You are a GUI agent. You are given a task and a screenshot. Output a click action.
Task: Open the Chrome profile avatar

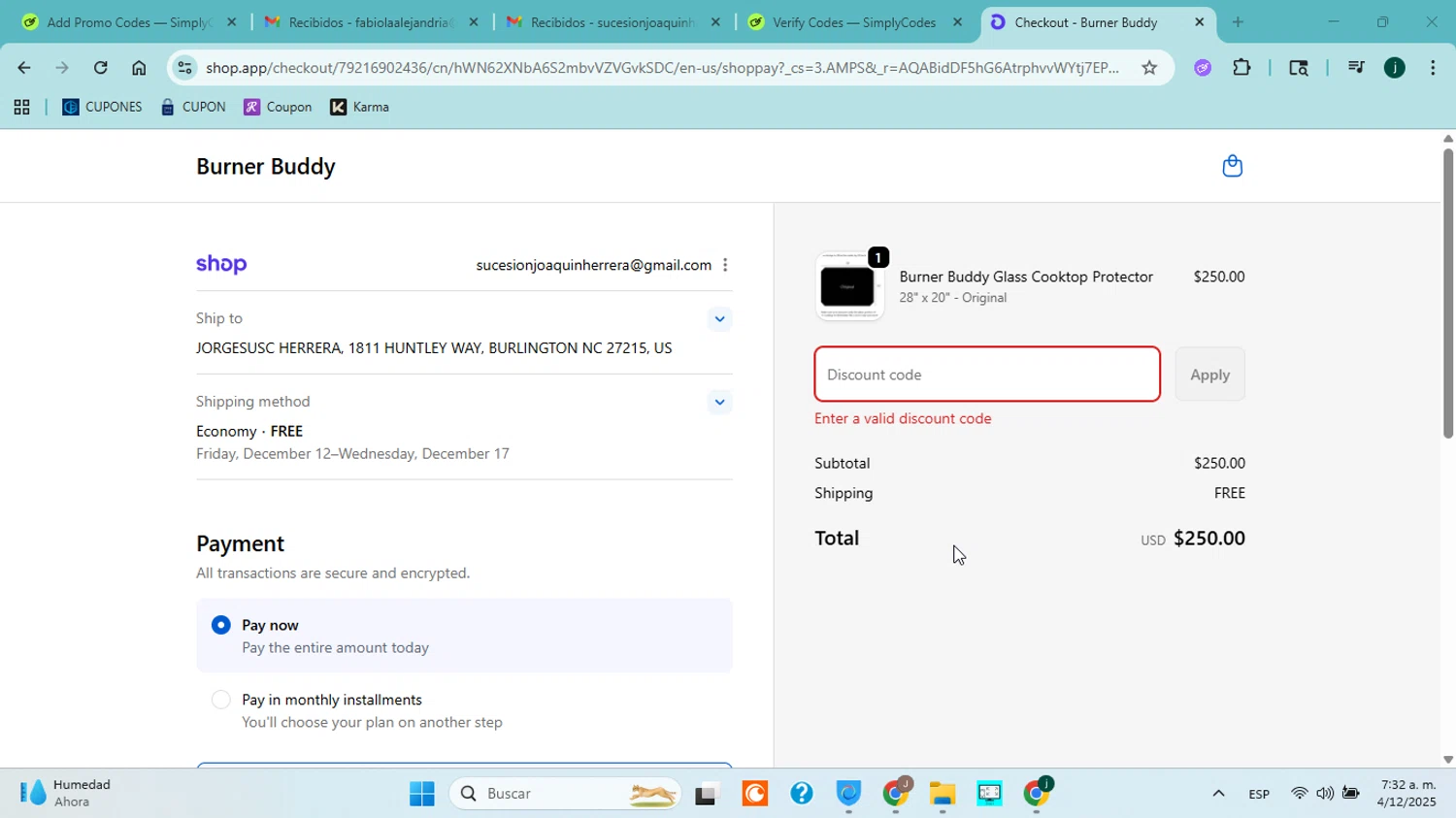1395,67
